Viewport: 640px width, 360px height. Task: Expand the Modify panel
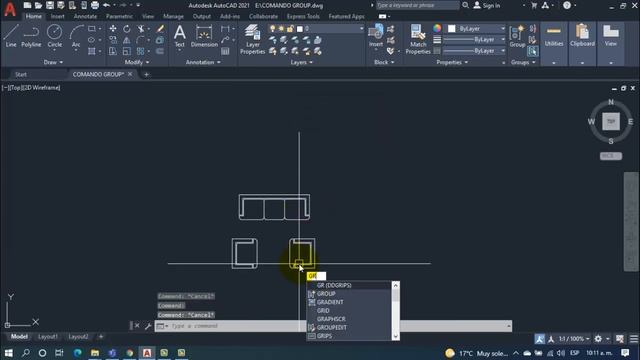coord(137,62)
